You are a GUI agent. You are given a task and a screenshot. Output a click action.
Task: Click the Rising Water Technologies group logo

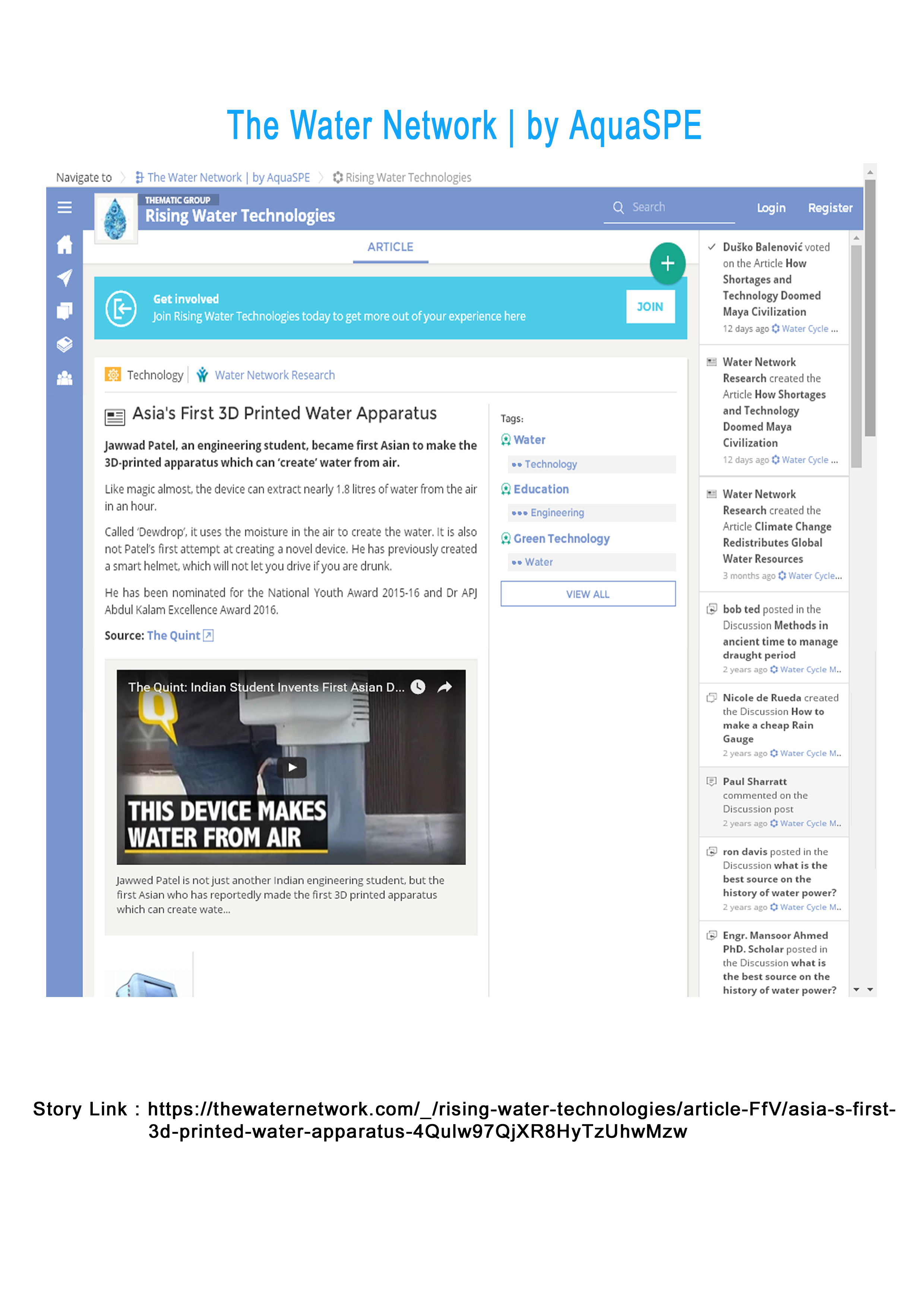pos(115,219)
